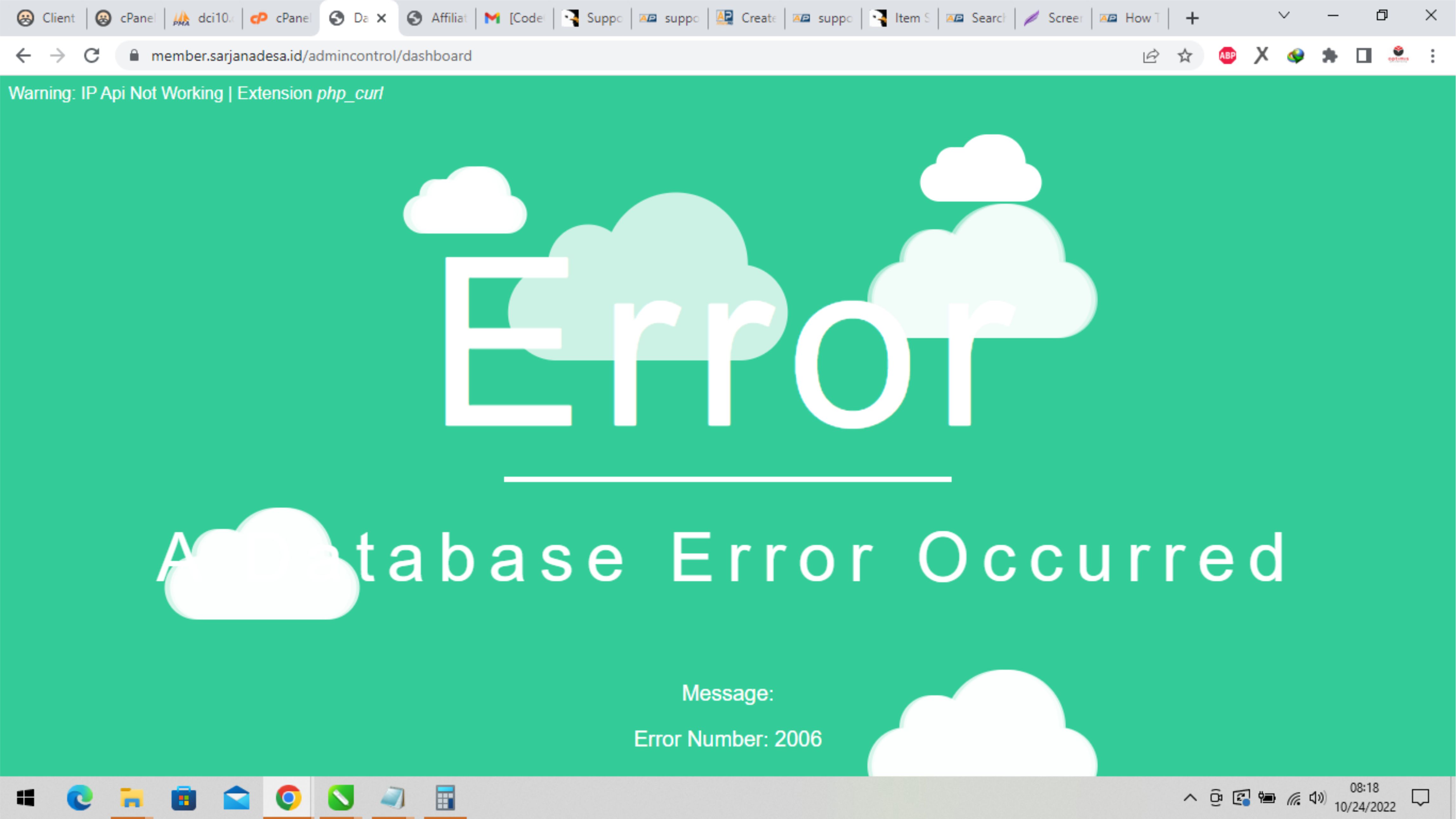Open the Extensions puzzle piece menu
This screenshot has width=1456, height=819.
1329,56
